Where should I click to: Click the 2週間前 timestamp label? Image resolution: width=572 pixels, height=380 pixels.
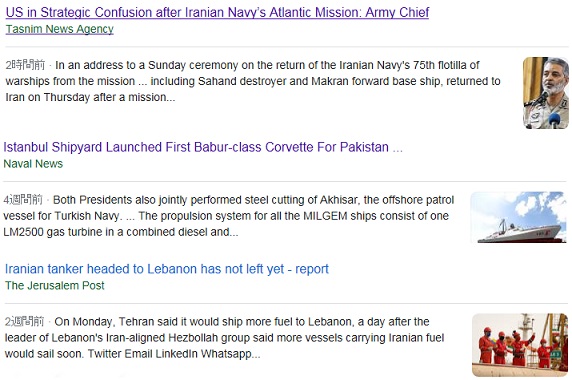click(x=24, y=322)
